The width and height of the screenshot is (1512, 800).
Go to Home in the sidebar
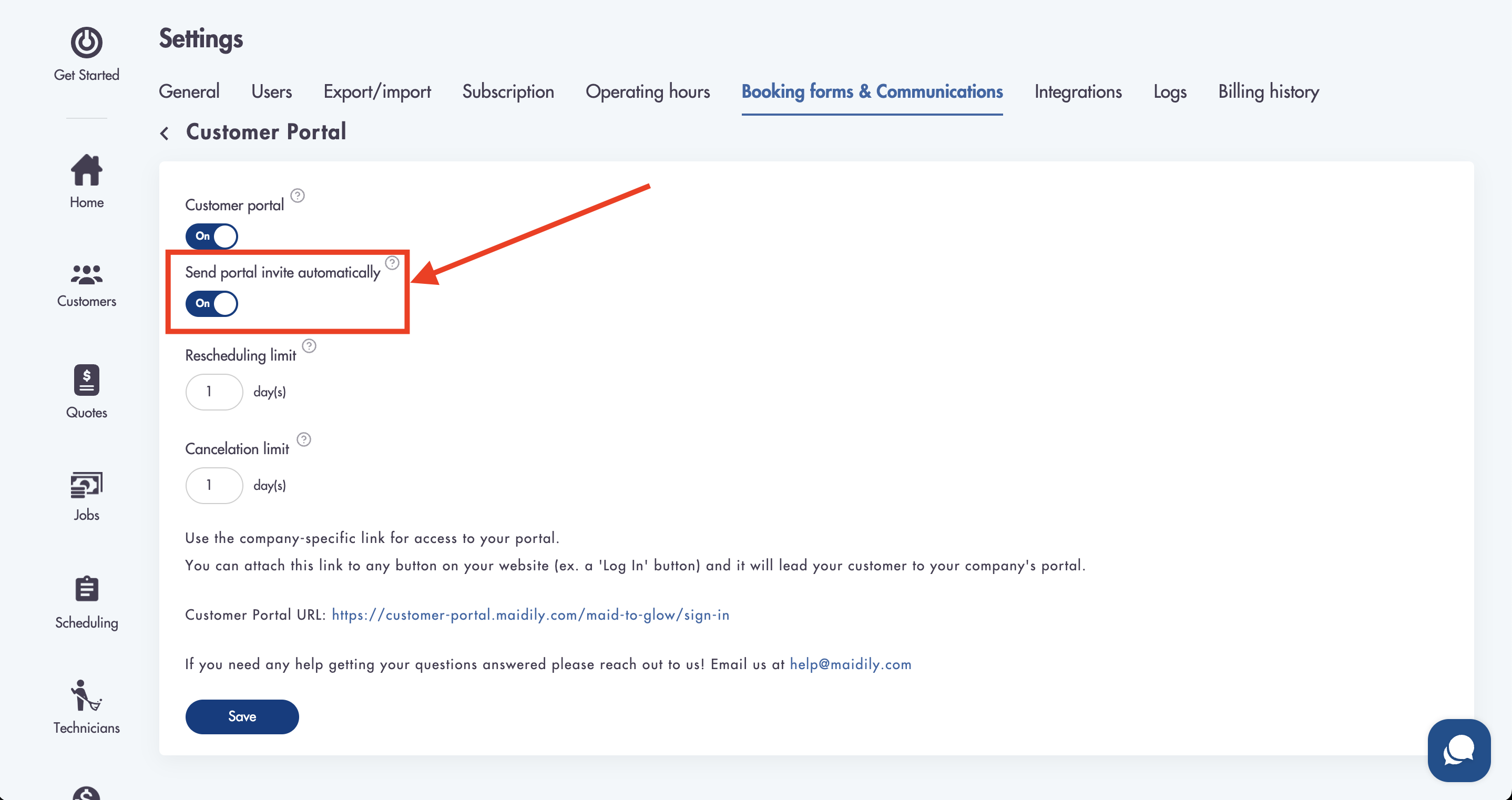[x=86, y=181]
